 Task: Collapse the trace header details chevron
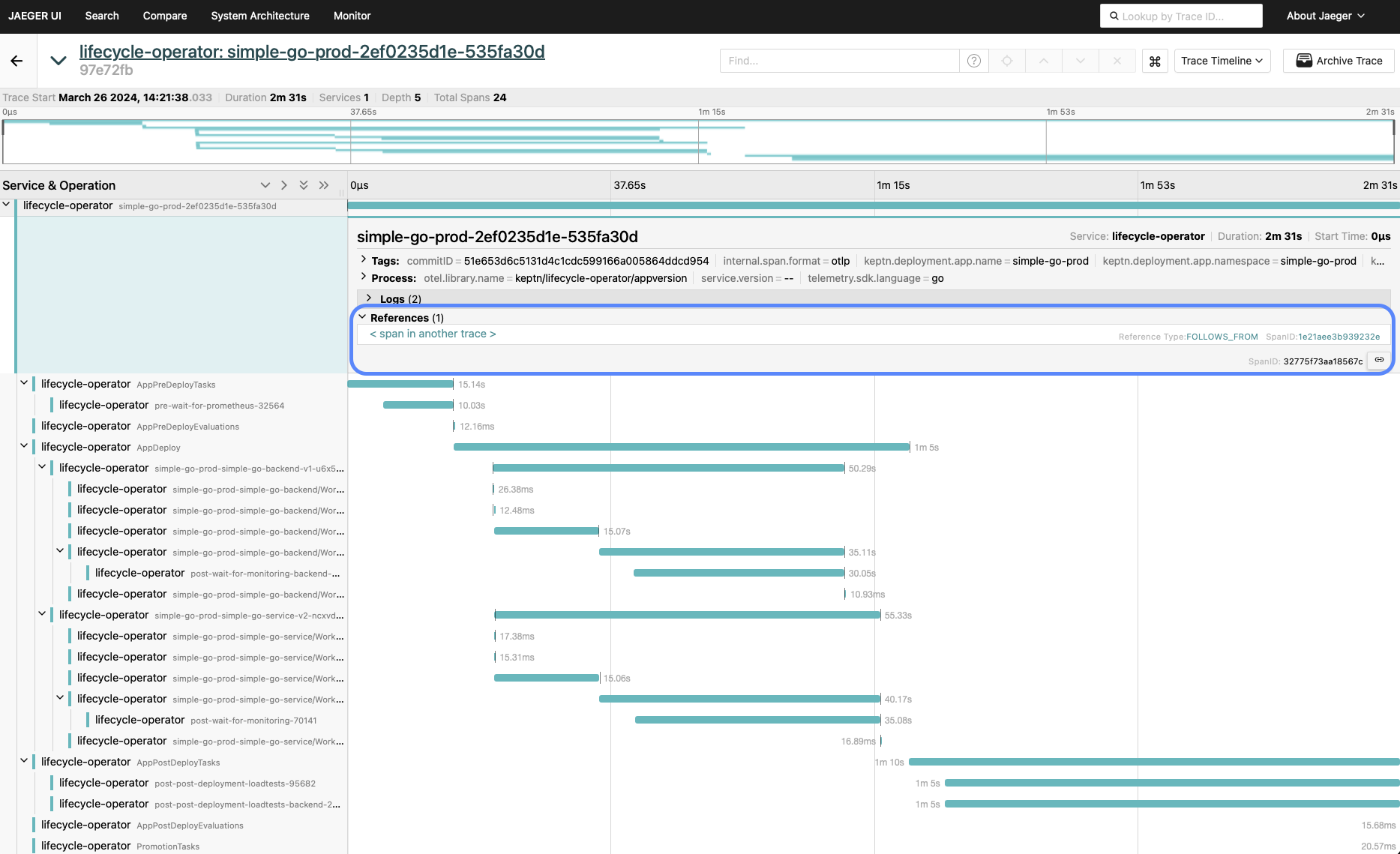coord(58,61)
